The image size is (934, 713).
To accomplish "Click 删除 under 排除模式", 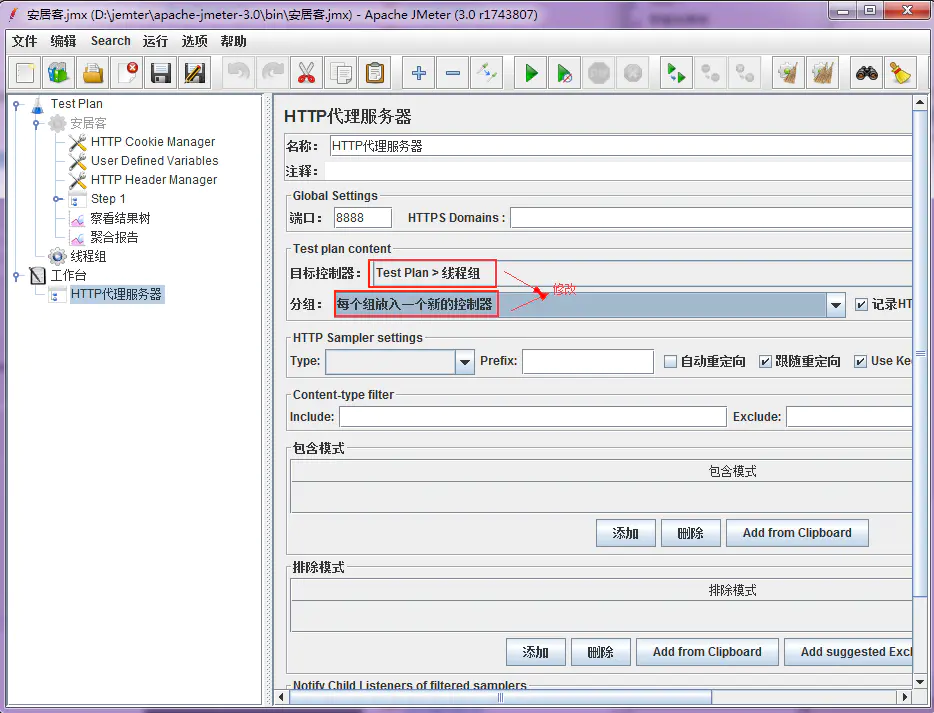I will coord(600,652).
